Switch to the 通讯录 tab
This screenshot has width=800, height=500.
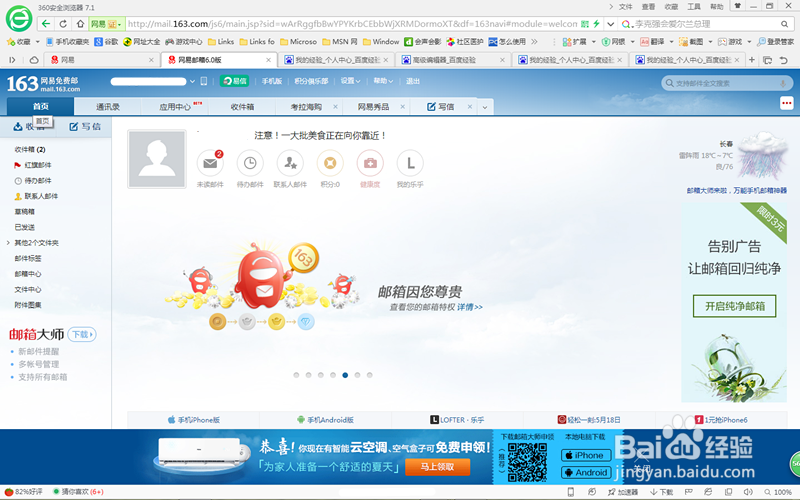click(108, 107)
